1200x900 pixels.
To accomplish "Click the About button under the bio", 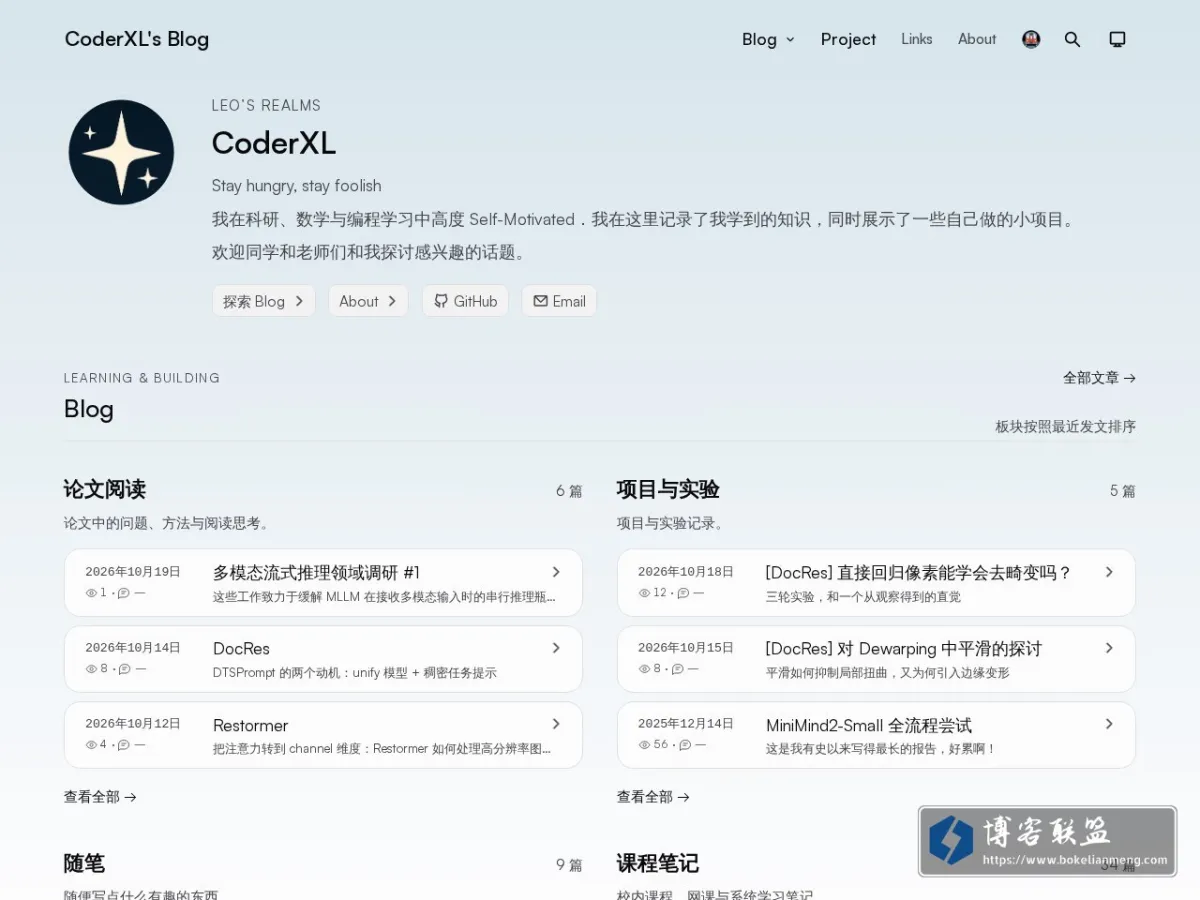I will (368, 301).
